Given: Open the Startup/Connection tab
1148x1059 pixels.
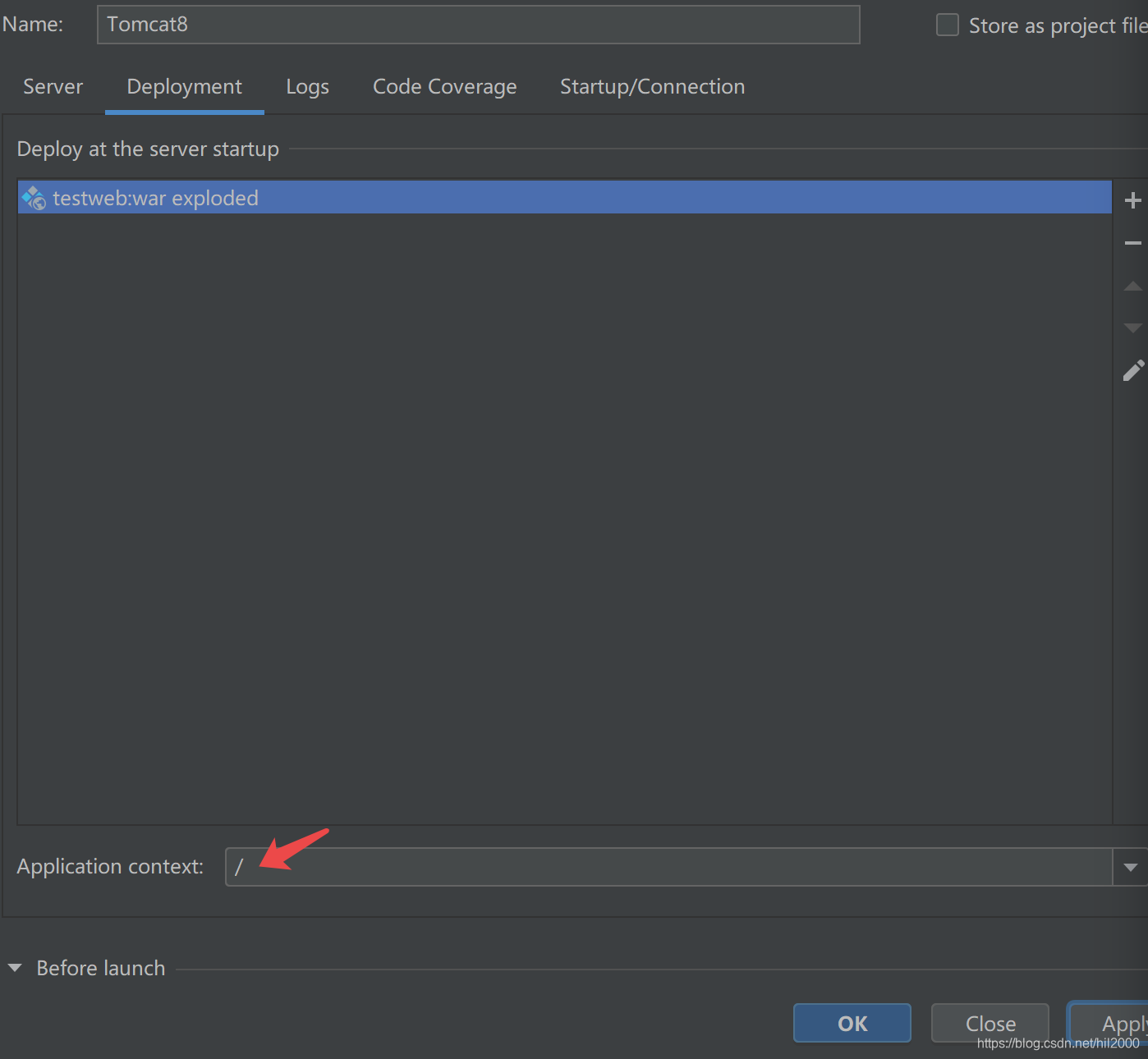Looking at the screenshot, I should 652,86.
